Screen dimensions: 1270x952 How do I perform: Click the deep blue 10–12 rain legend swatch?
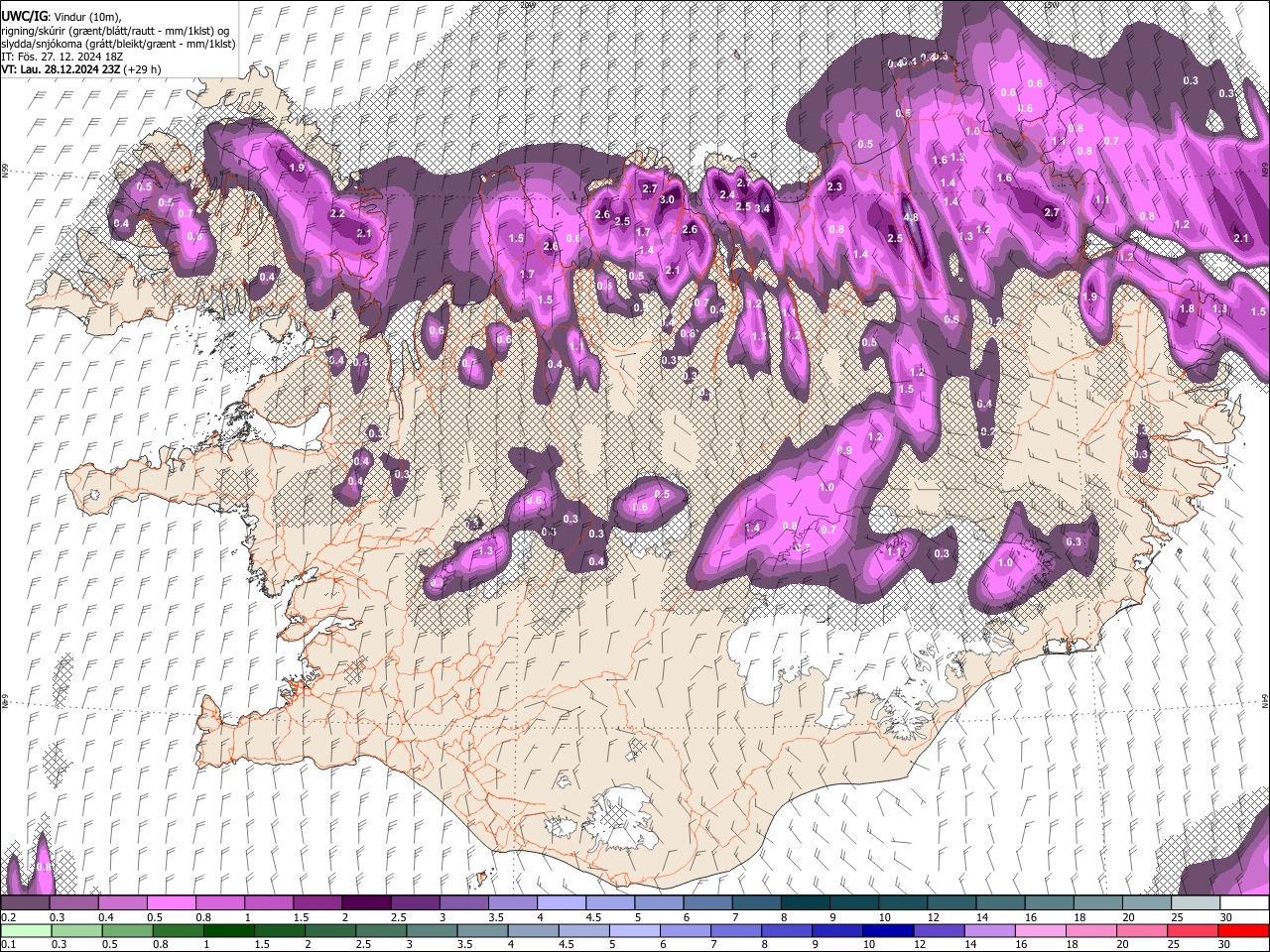point(888,931)
